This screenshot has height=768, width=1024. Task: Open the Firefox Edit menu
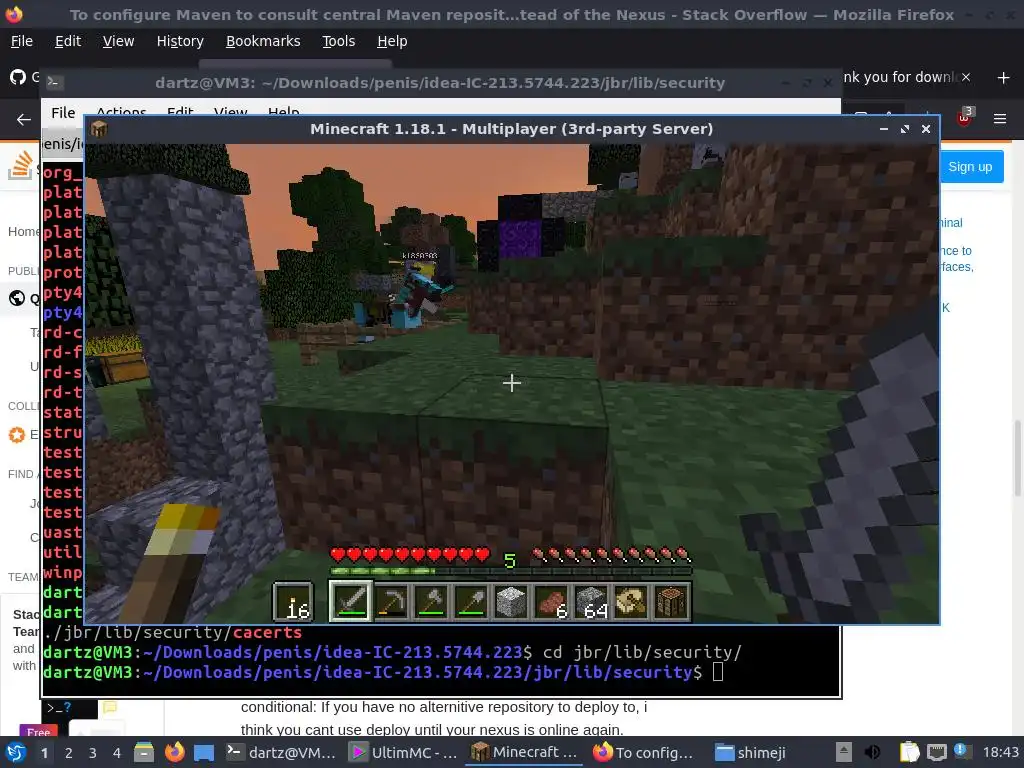[68, 41]
